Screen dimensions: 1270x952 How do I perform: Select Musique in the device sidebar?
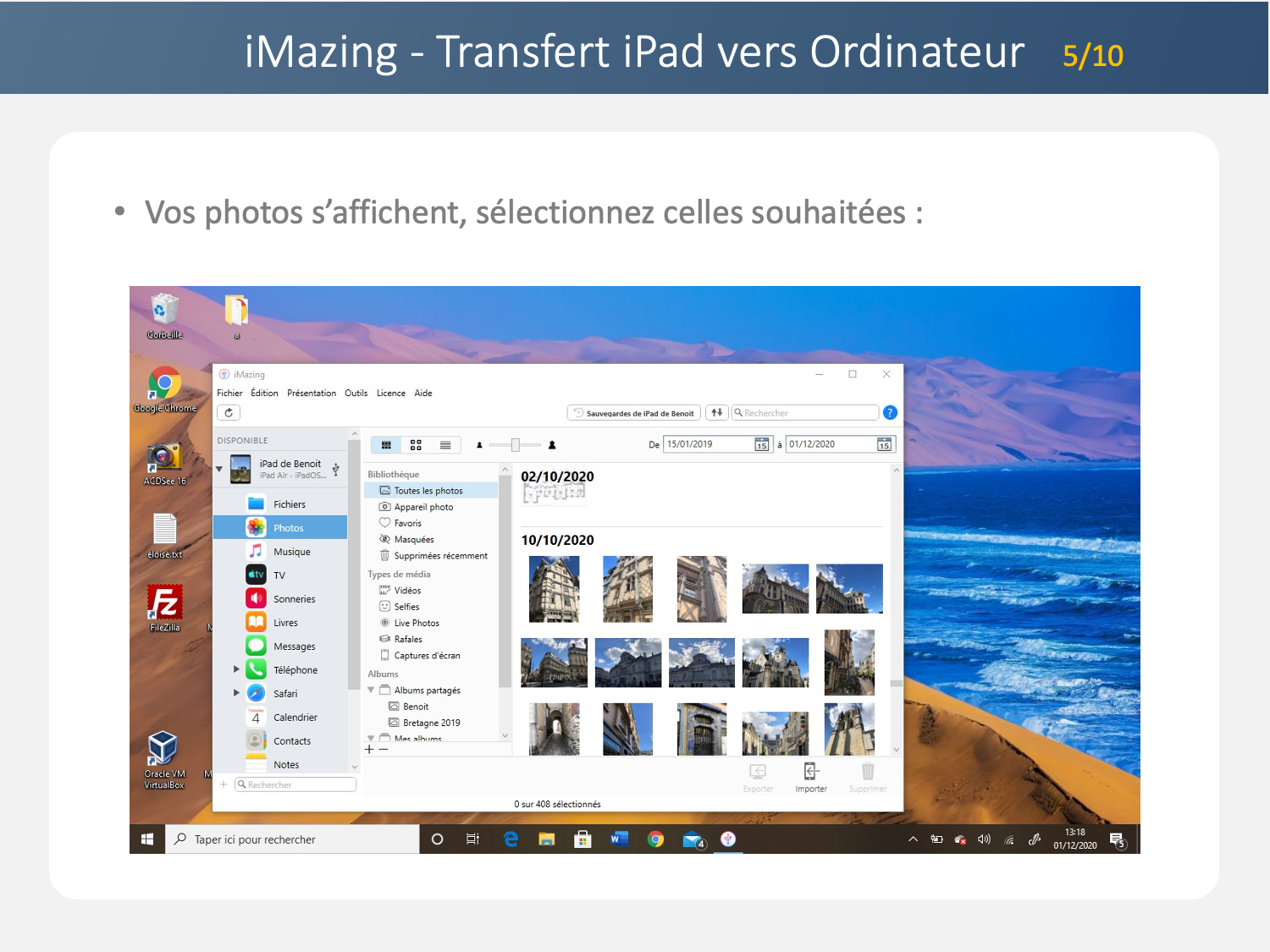pyautogui.click(x=291, y=552)
